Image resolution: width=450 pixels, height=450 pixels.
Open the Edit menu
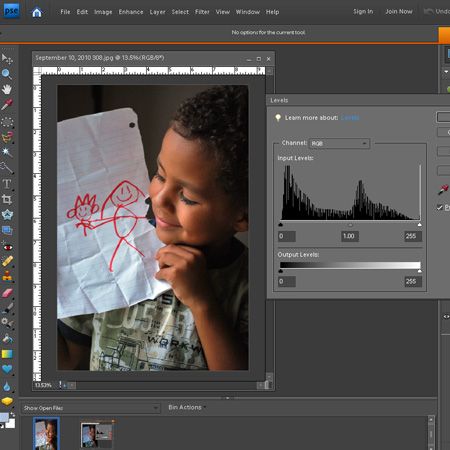tap(82, 12)
